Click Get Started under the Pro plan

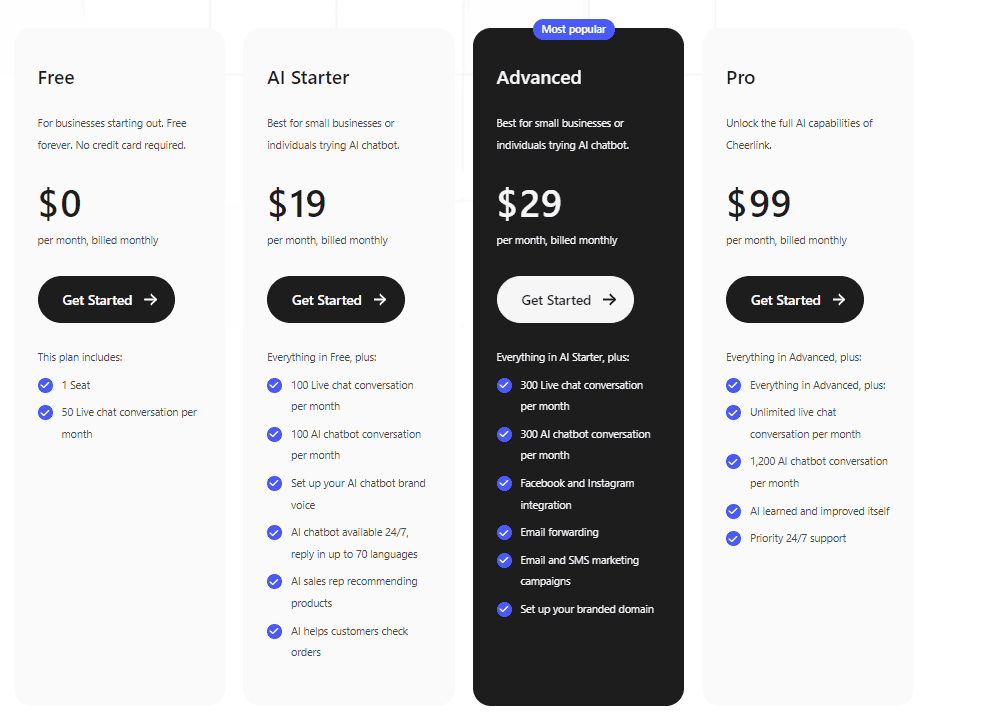(794, 299)
